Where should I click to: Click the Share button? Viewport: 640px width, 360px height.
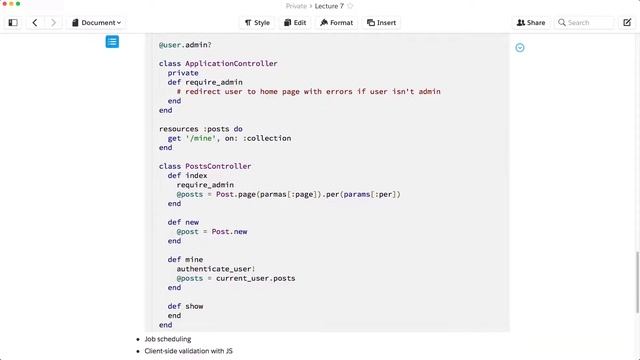pyautogui.click(x=531, y=23)
